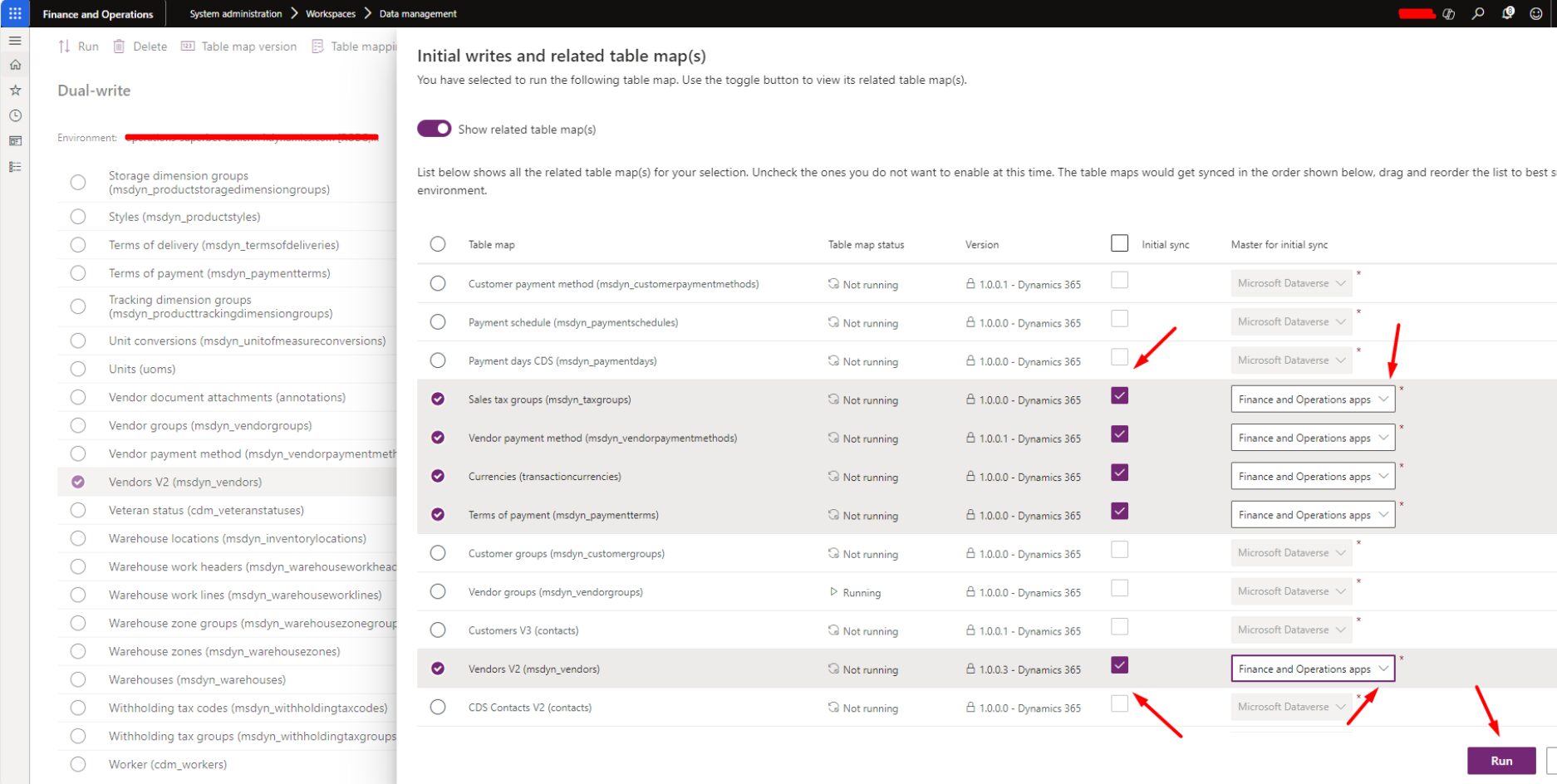Click Payment days CDS table map name
This screenshot has height=784, width=1557.
pyautogui.click(x=562, y=361)
